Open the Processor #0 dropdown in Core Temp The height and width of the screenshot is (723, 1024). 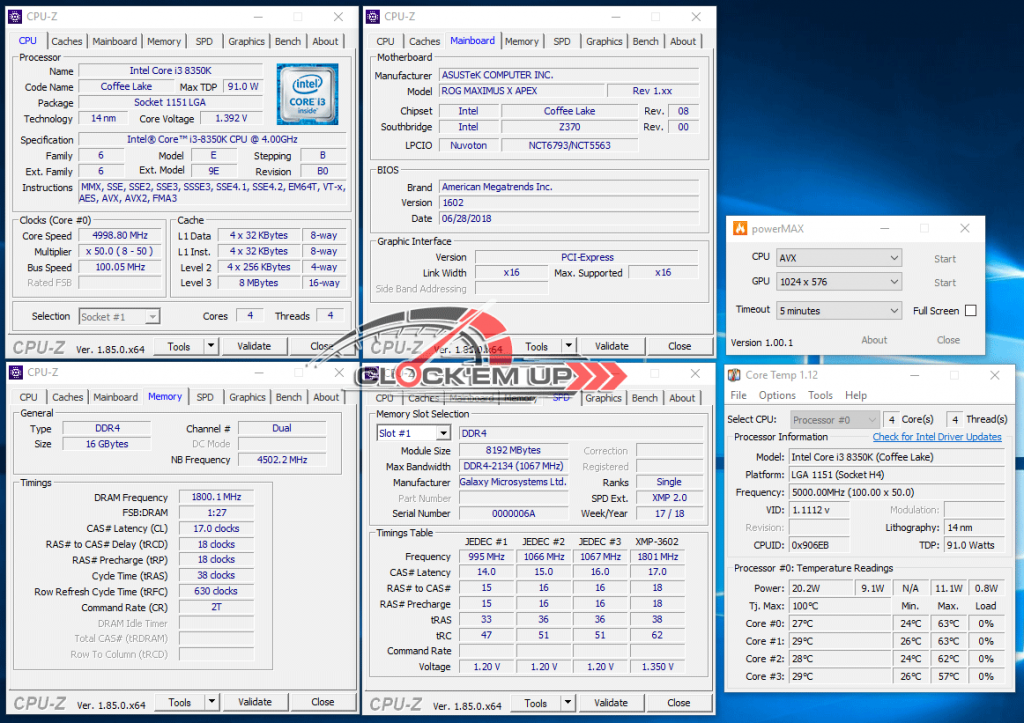(x=834, y=419)
